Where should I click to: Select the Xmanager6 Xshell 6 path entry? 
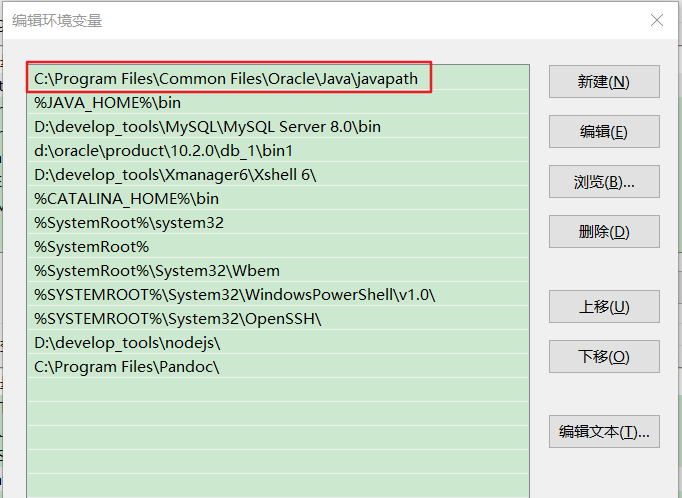click(x=175, y=175)
